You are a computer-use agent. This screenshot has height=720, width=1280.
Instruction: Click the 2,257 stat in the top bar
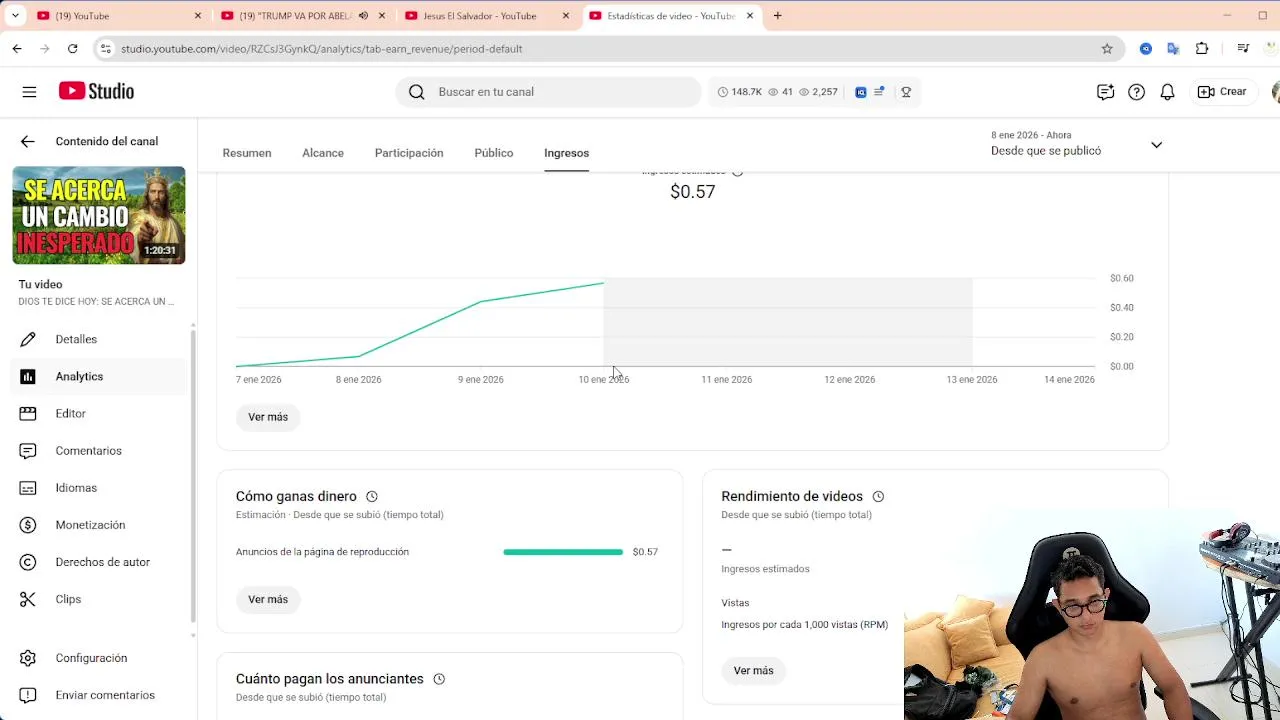(x=818, y=92)
